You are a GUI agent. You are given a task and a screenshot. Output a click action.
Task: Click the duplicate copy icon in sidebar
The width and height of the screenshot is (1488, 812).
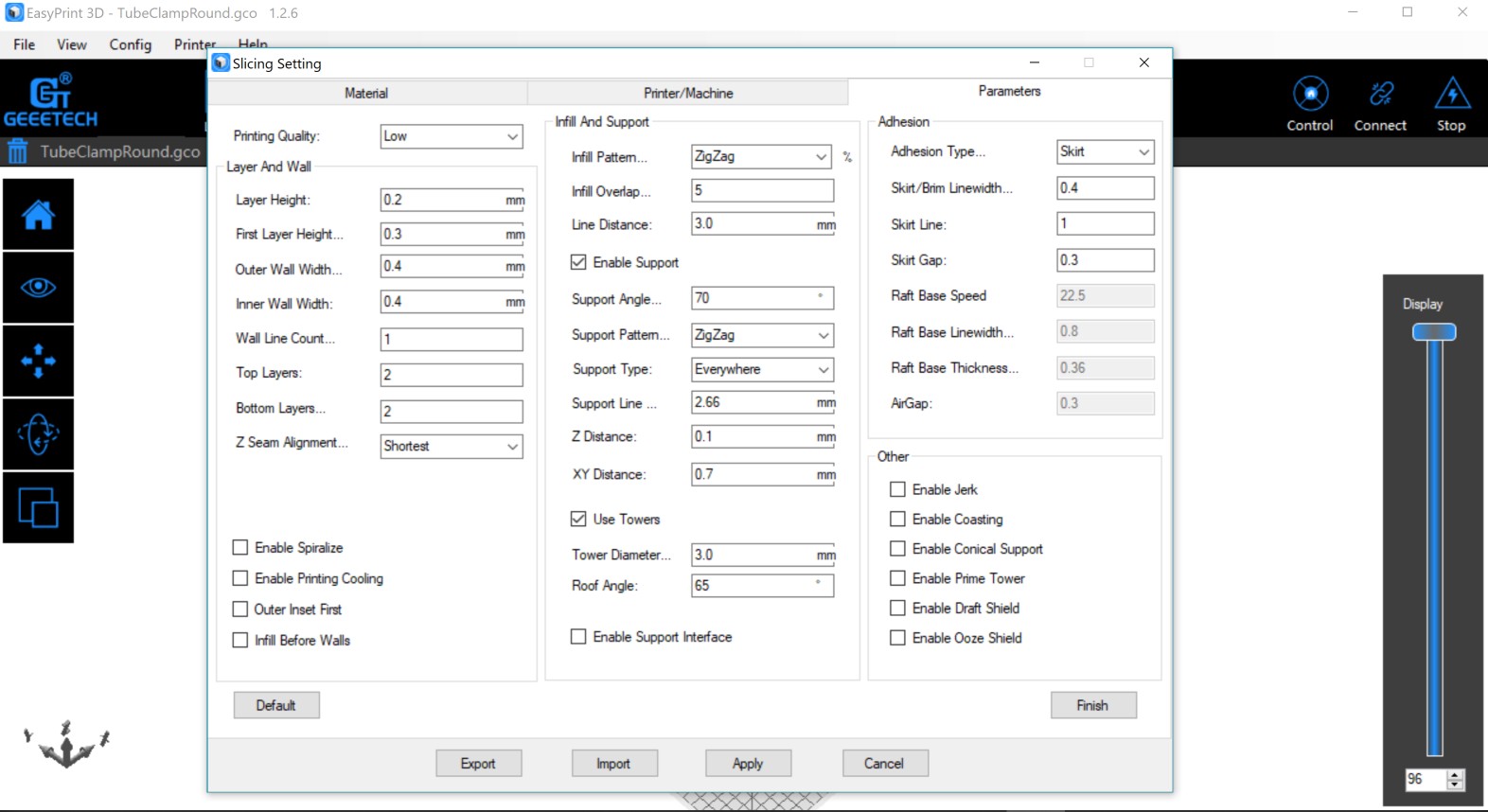(38, 508)
